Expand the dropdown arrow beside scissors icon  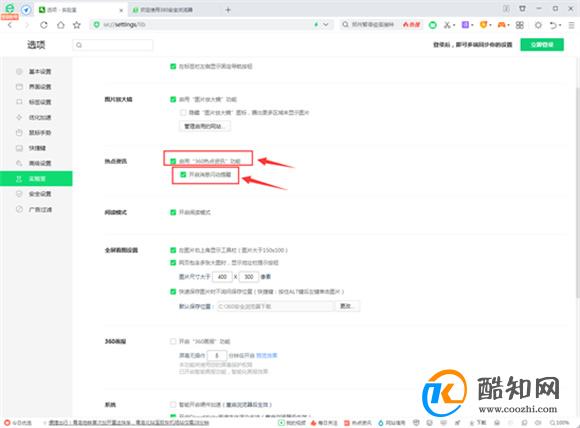point(454,25)
